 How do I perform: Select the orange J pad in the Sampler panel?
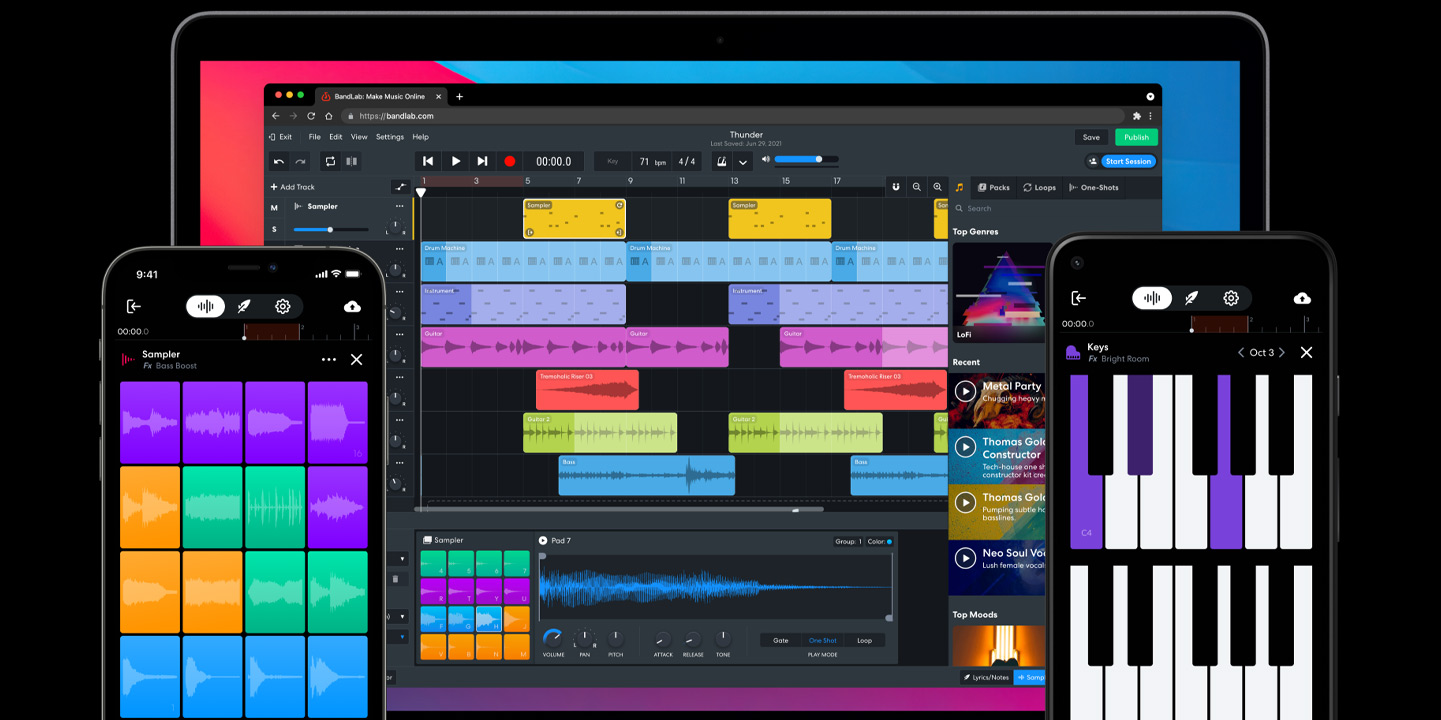[517, 619]
